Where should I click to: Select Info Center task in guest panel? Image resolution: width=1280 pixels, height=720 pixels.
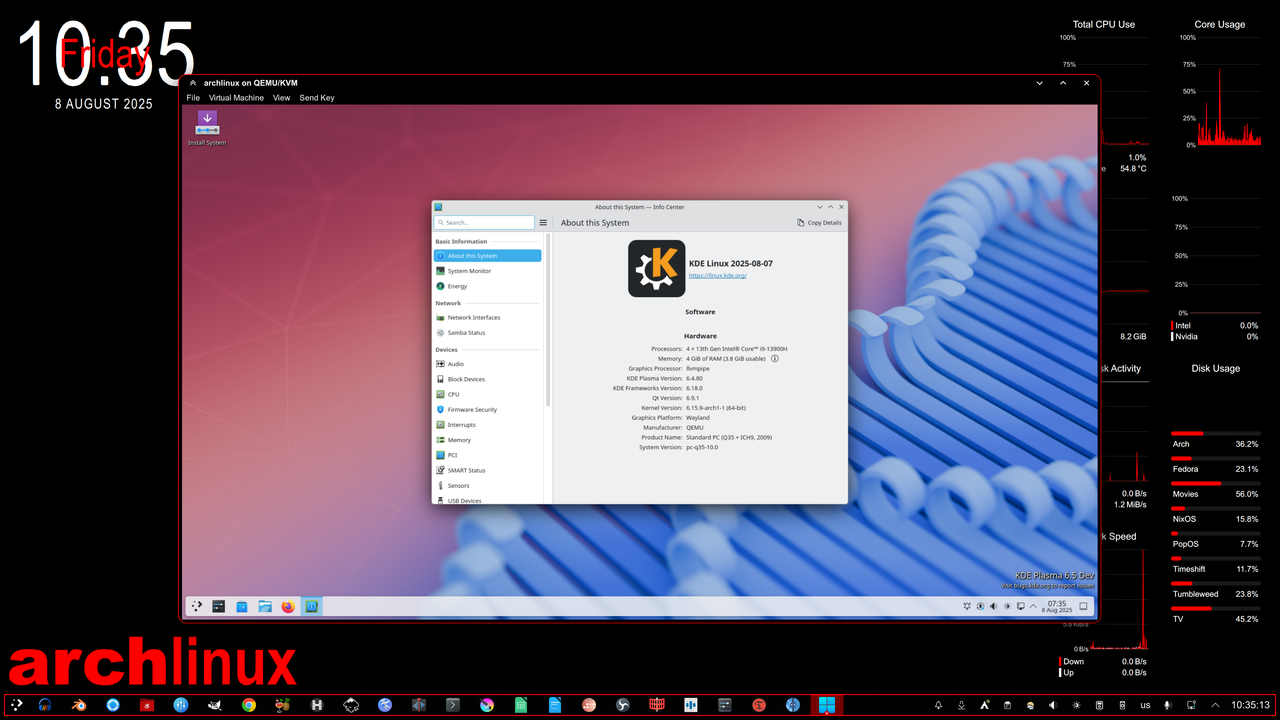311,606
